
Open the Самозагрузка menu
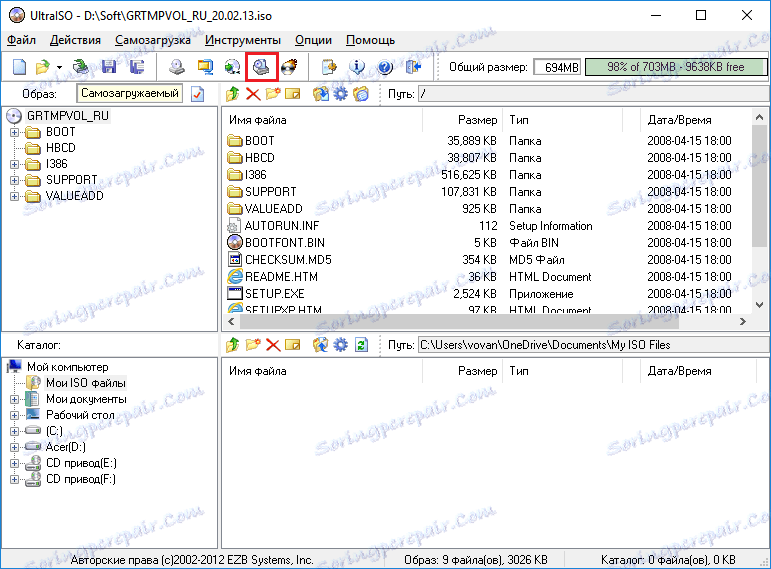click(x=152, y=40)
